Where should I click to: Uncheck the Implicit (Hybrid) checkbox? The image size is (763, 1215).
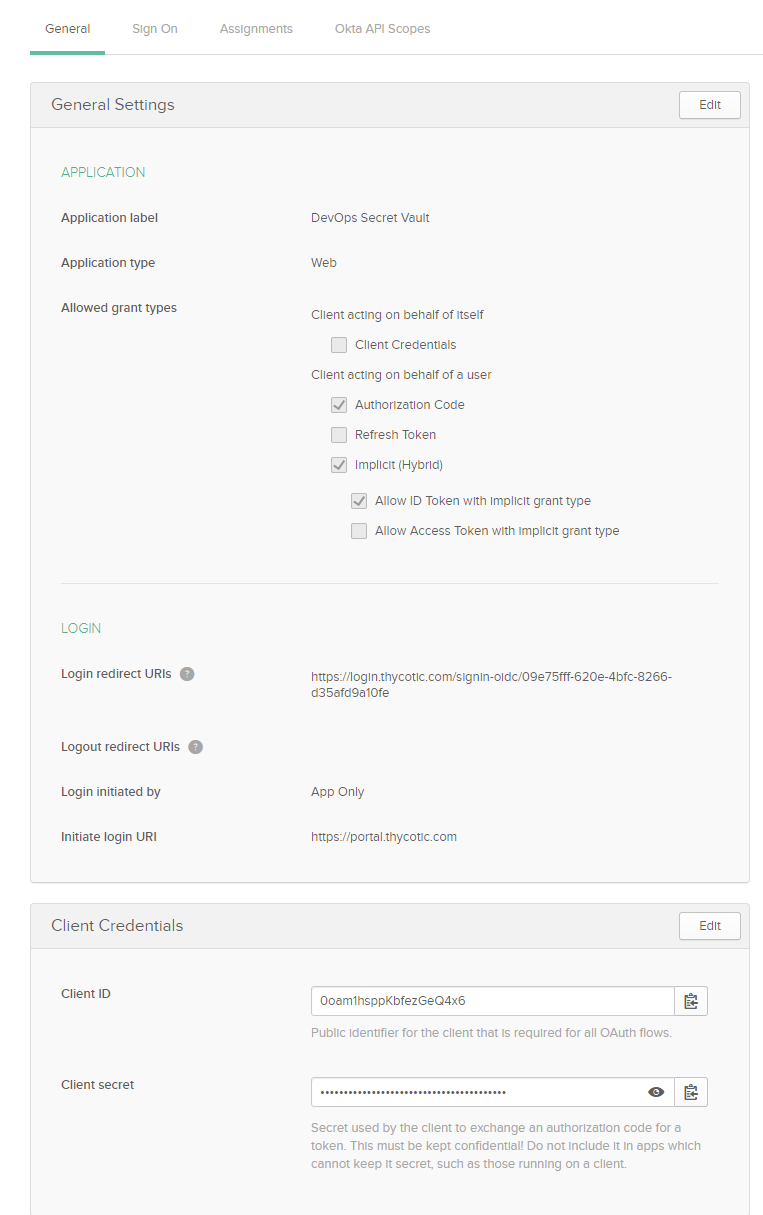point(339,465)
